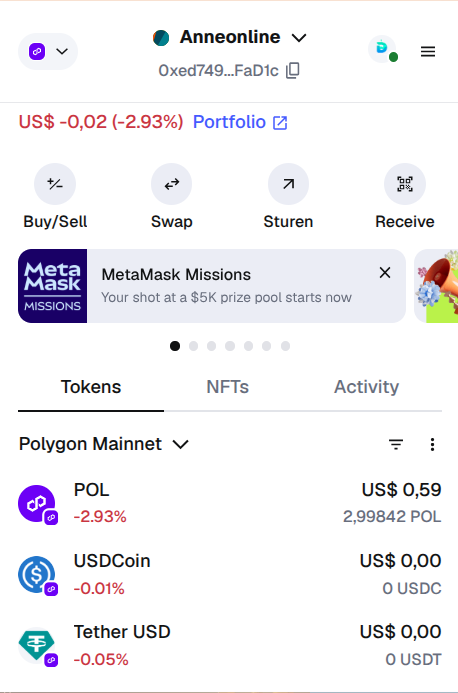Open the MetaMask Missions banner
This screenshot has width=458, height=693.
212,286
